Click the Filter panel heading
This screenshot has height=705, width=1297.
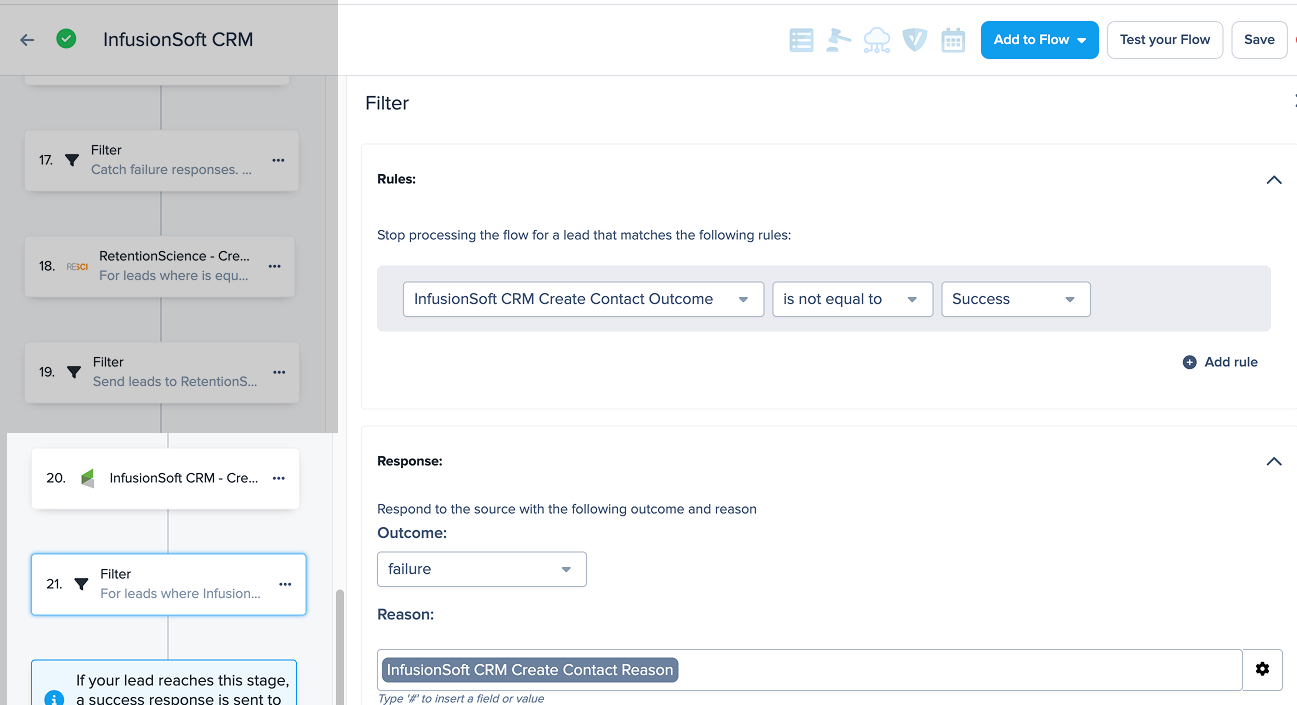pyautogui.click(x=387, y=103)
